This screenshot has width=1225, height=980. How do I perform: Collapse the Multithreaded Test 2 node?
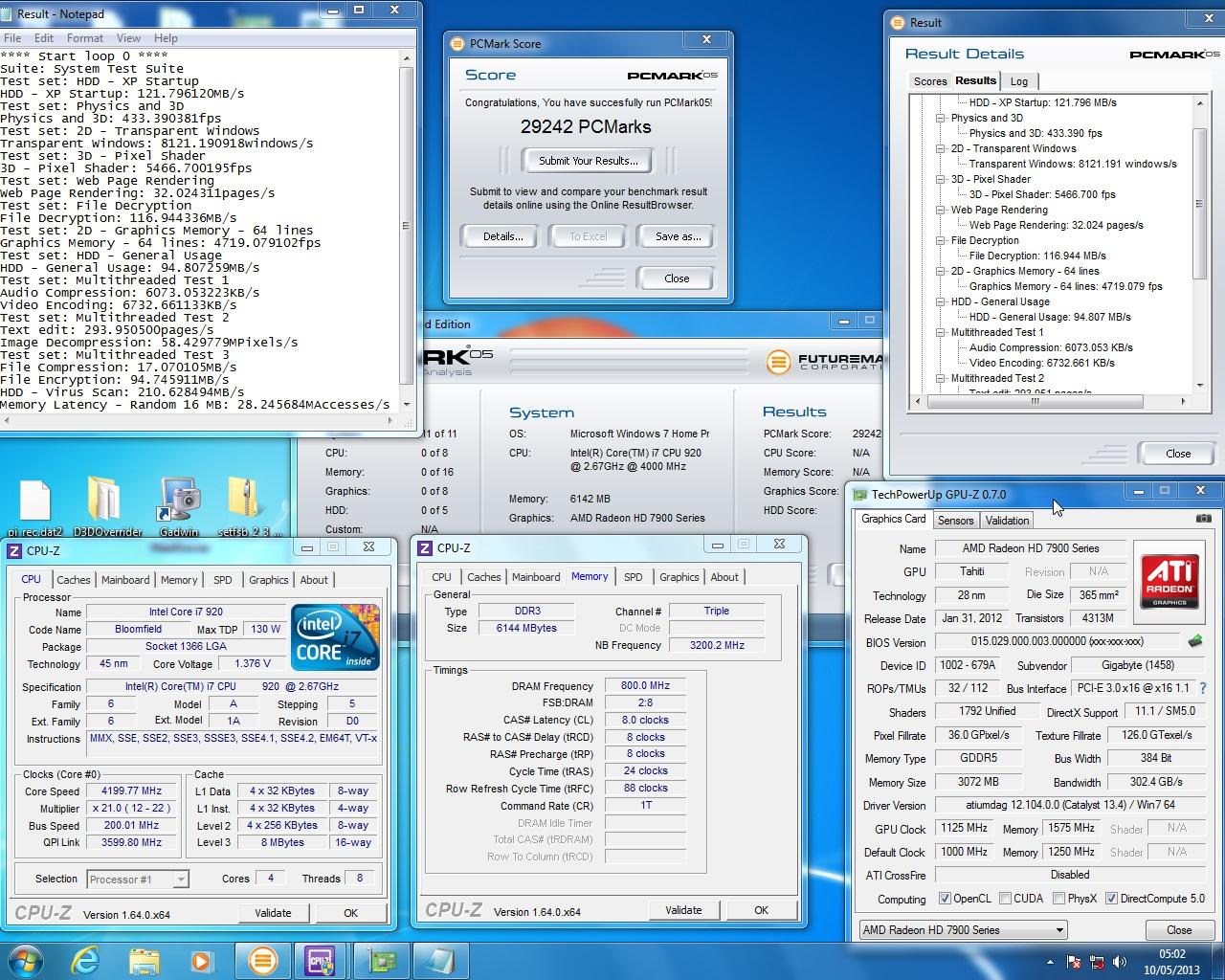(941, 378)
